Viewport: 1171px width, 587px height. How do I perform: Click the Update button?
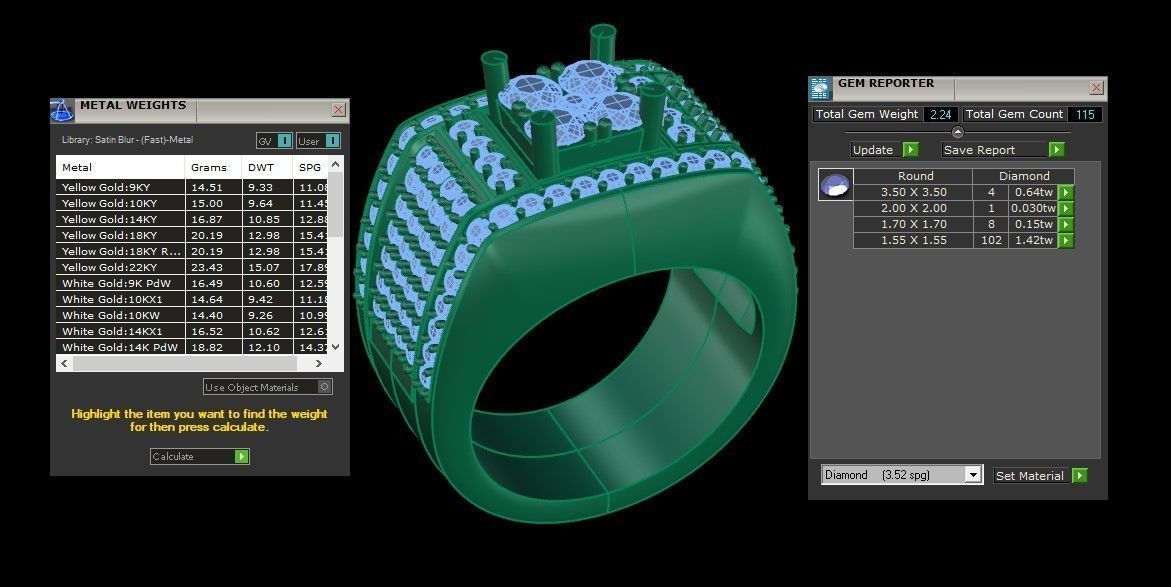point(885,149)
